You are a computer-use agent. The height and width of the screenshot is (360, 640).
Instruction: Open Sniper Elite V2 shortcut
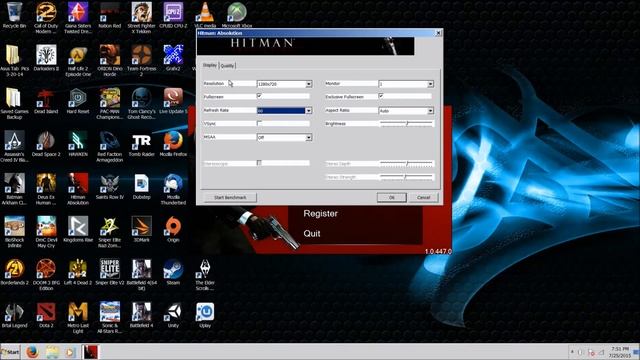coord(110,271)
